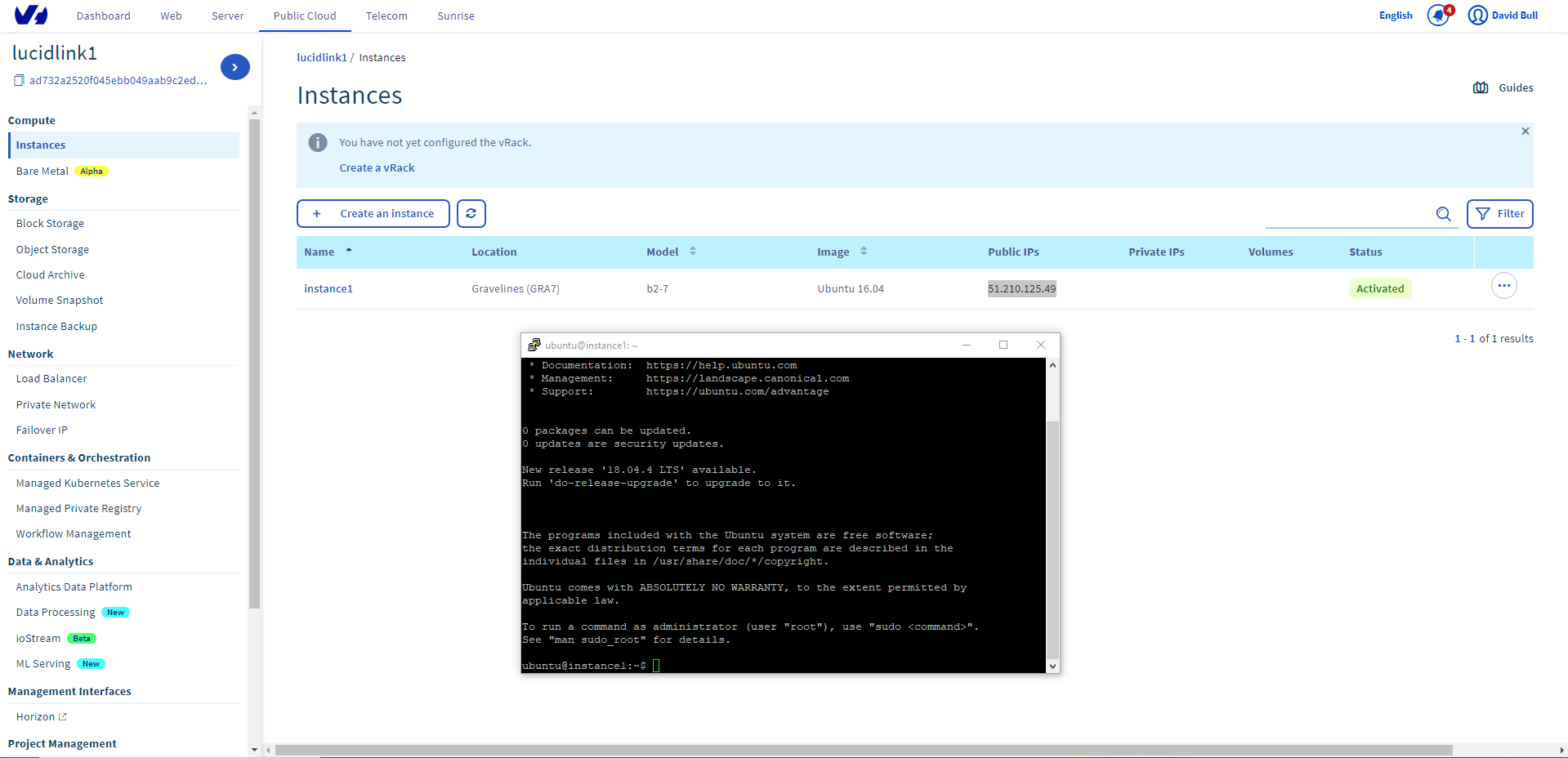Click terminal scrollbar up arrow

point(1052,365)
